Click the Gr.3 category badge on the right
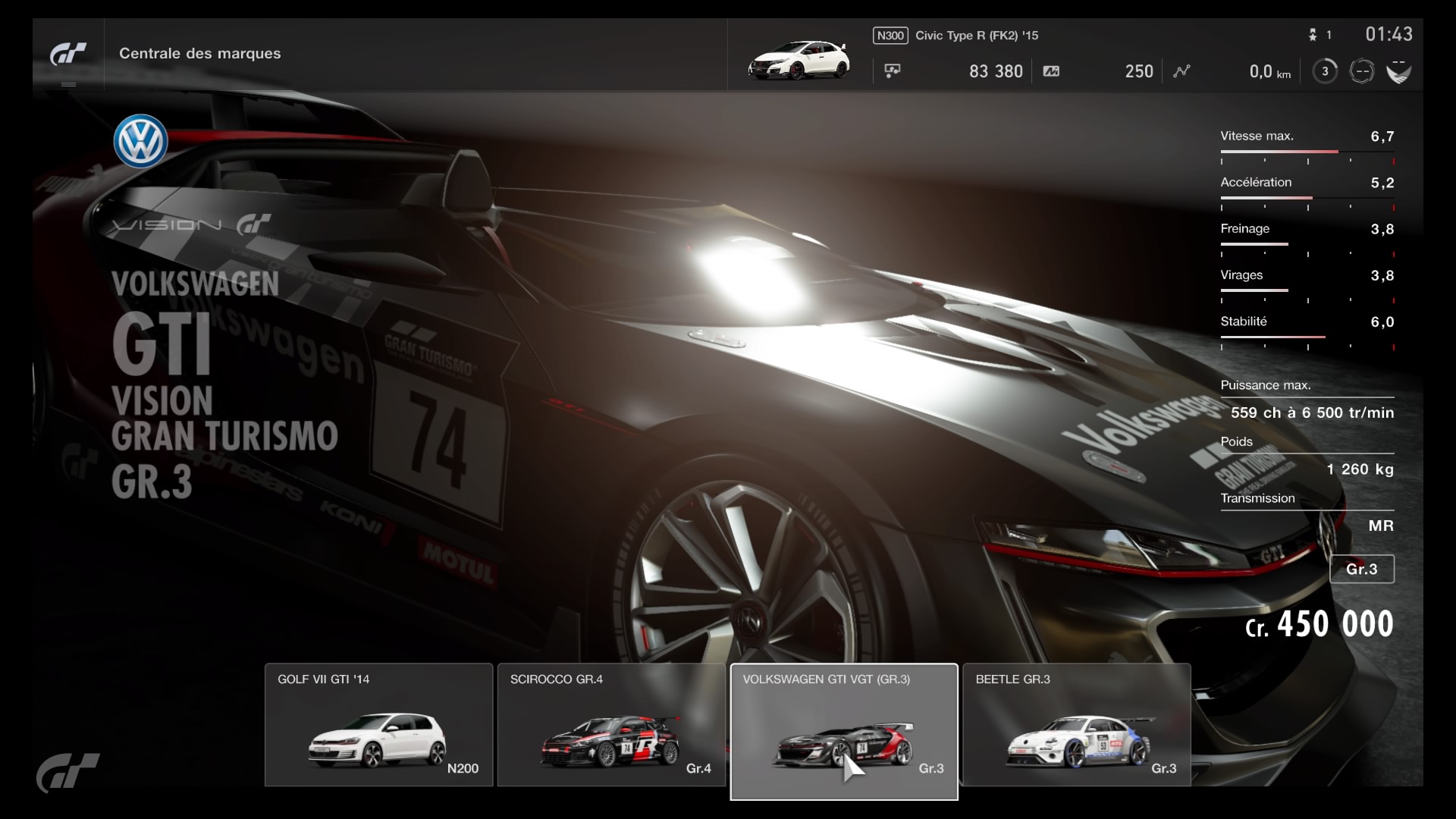Image resolution: width=1456 pixels, height=819 pixels. click(1360, 569)
